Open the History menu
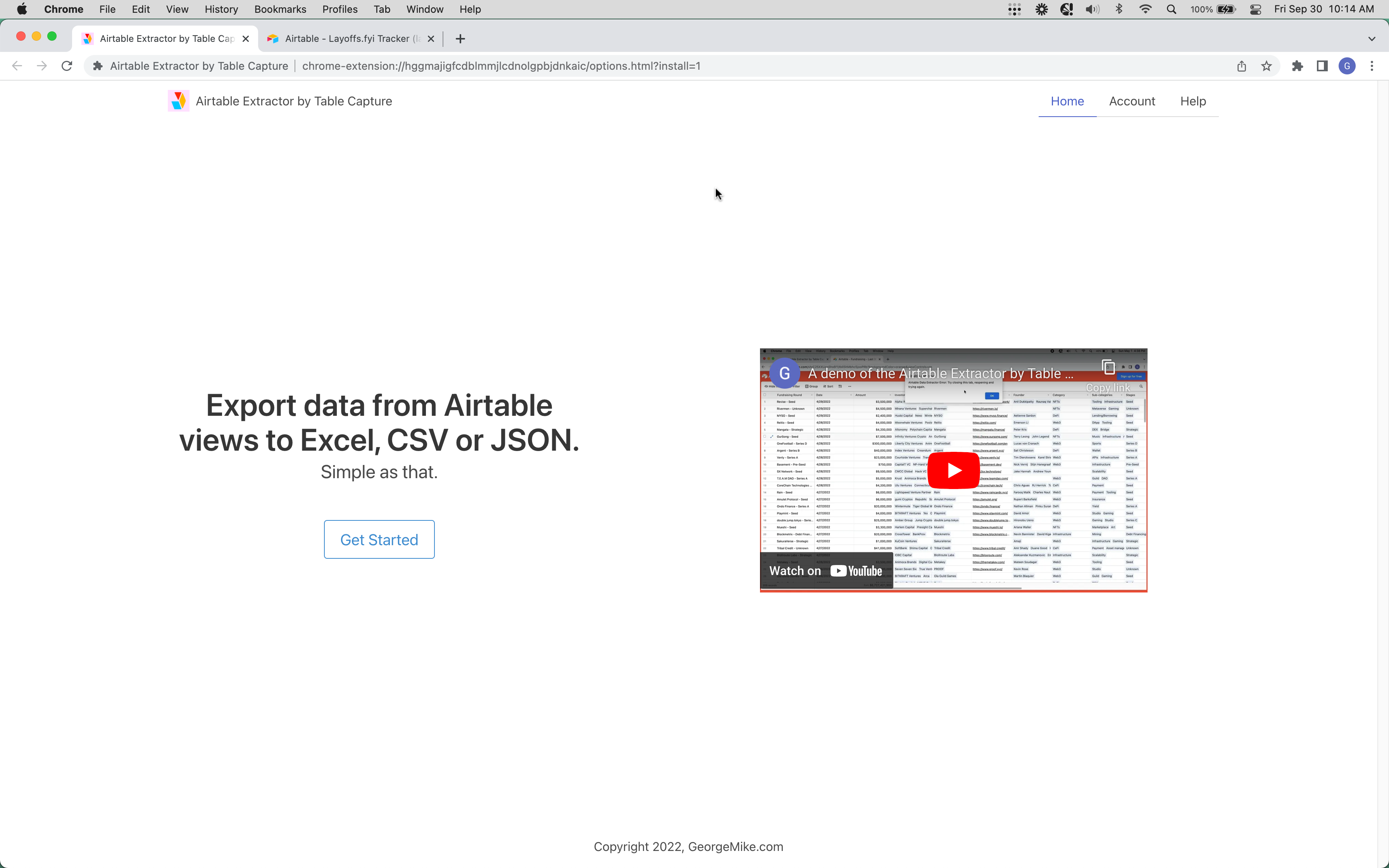1389x868 pixels. (x=221, y=9)
